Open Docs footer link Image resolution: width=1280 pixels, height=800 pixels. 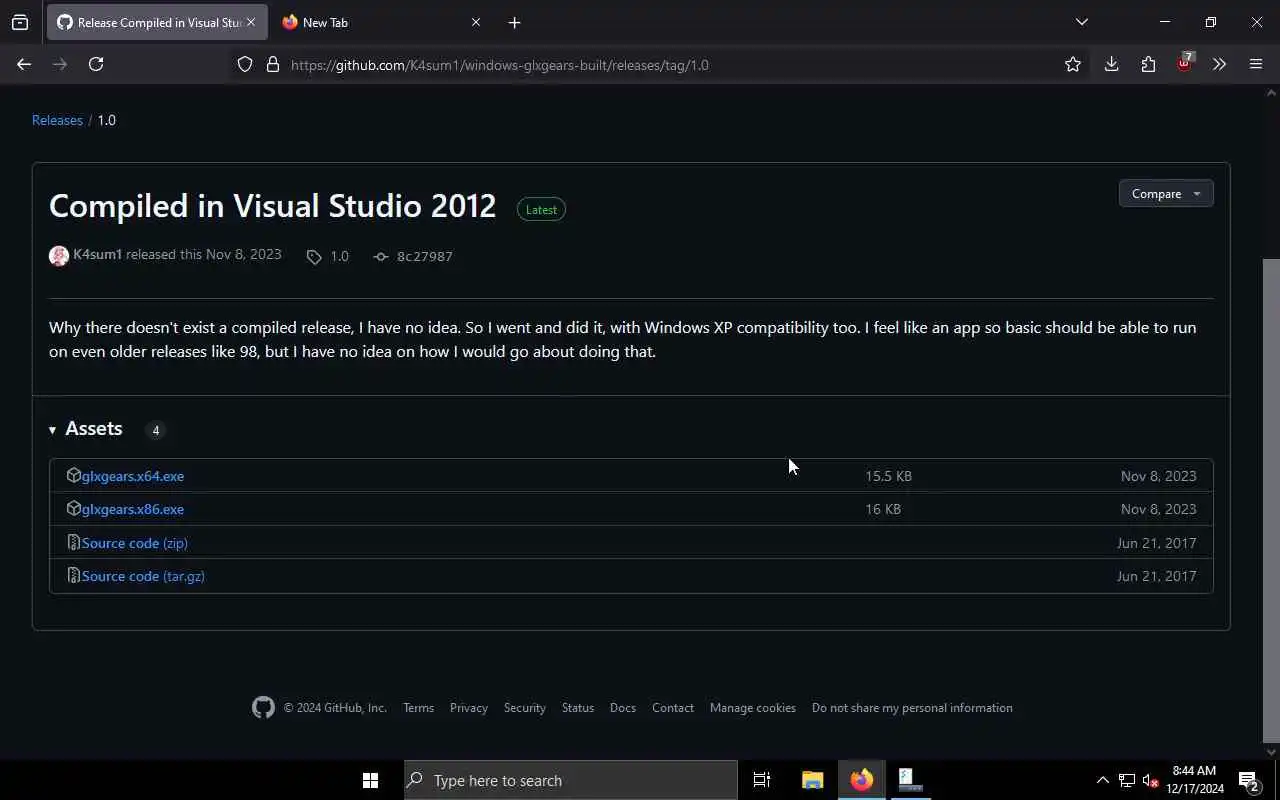coord(623,708)
